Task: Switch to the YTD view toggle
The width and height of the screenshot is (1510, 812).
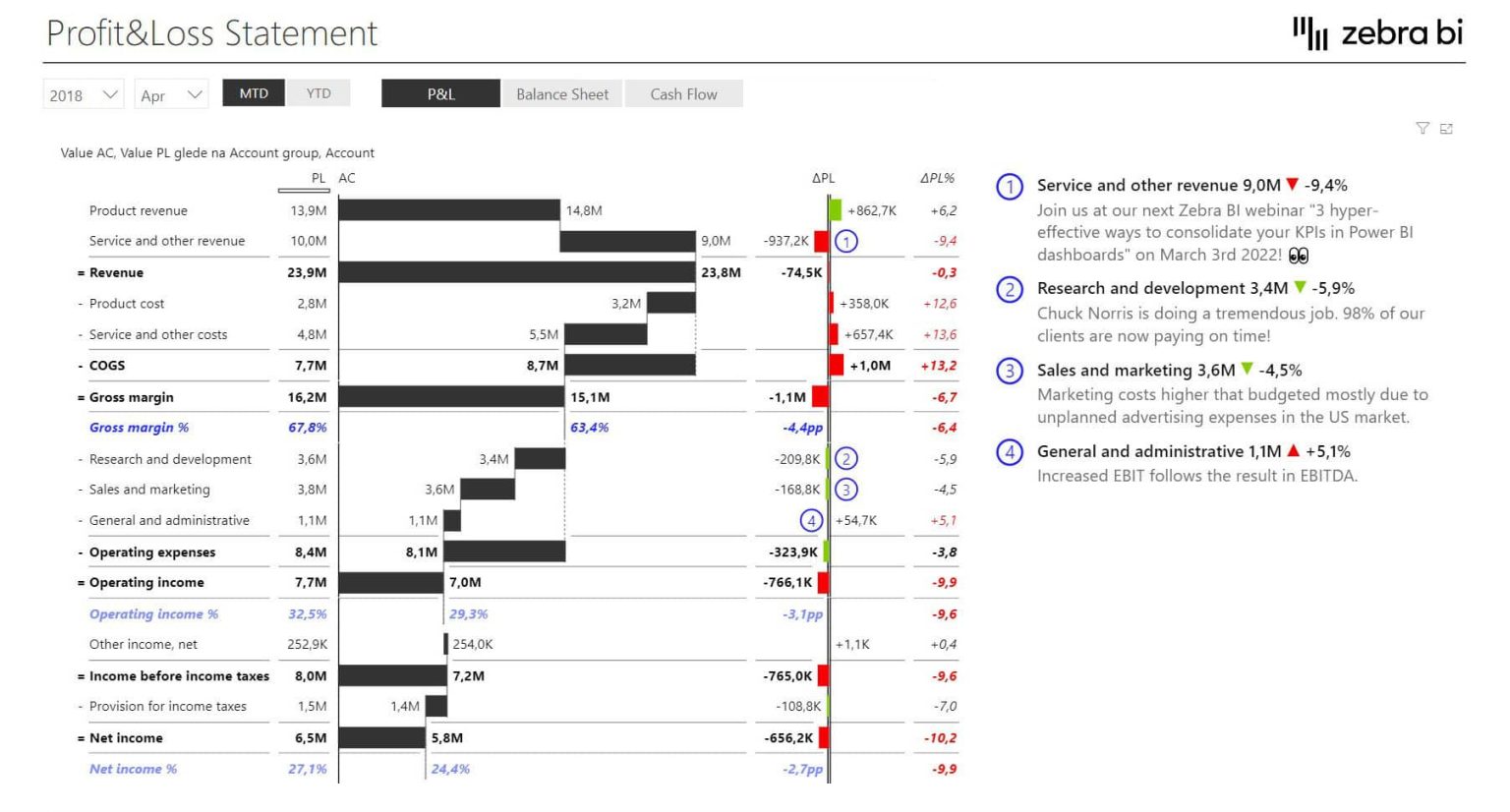Action: pyautogui.click(x=317, y=92)
